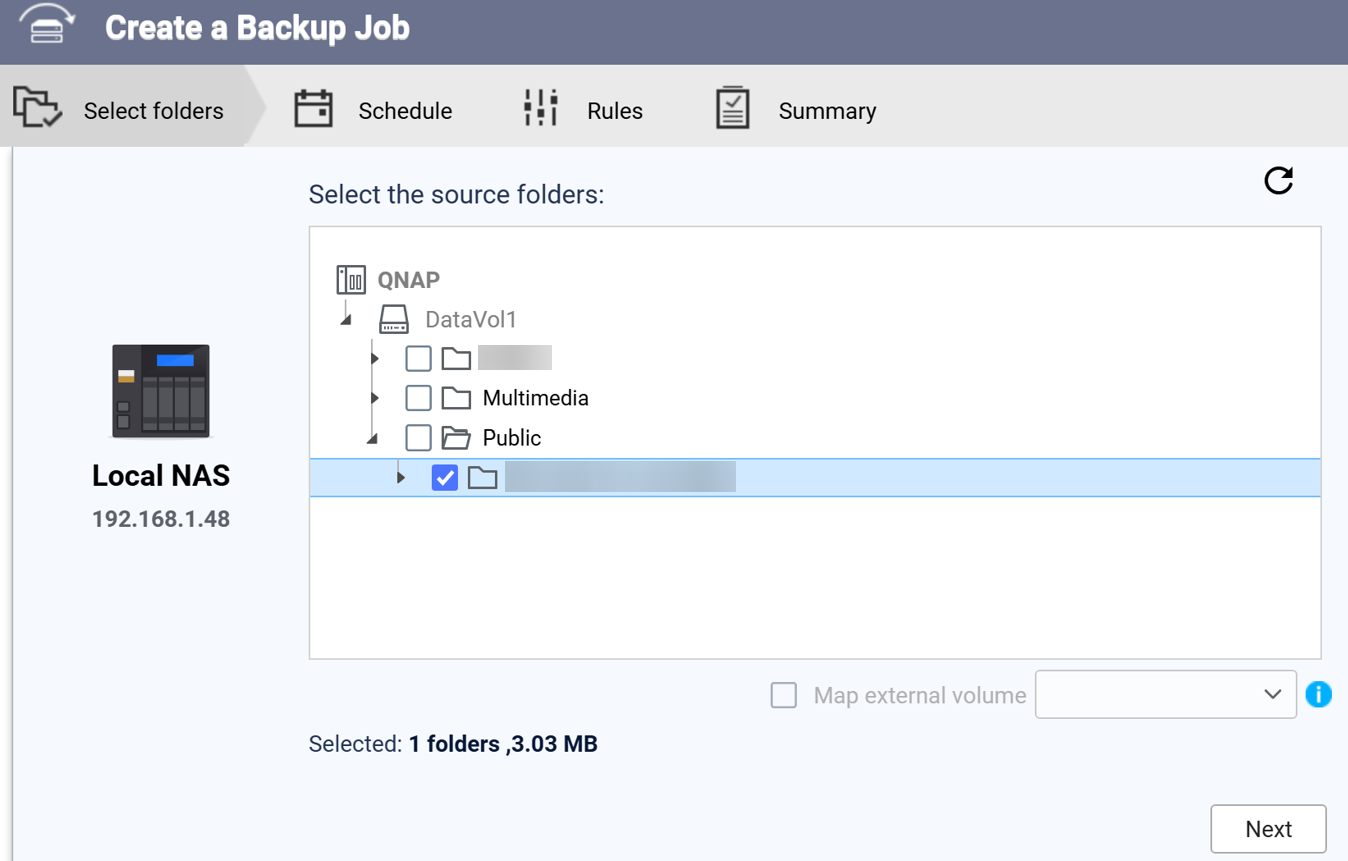The width and height of the screenshot is (1348, 861).
Task: Expand the Multimedia folder tree node
Action: (375, 398)
